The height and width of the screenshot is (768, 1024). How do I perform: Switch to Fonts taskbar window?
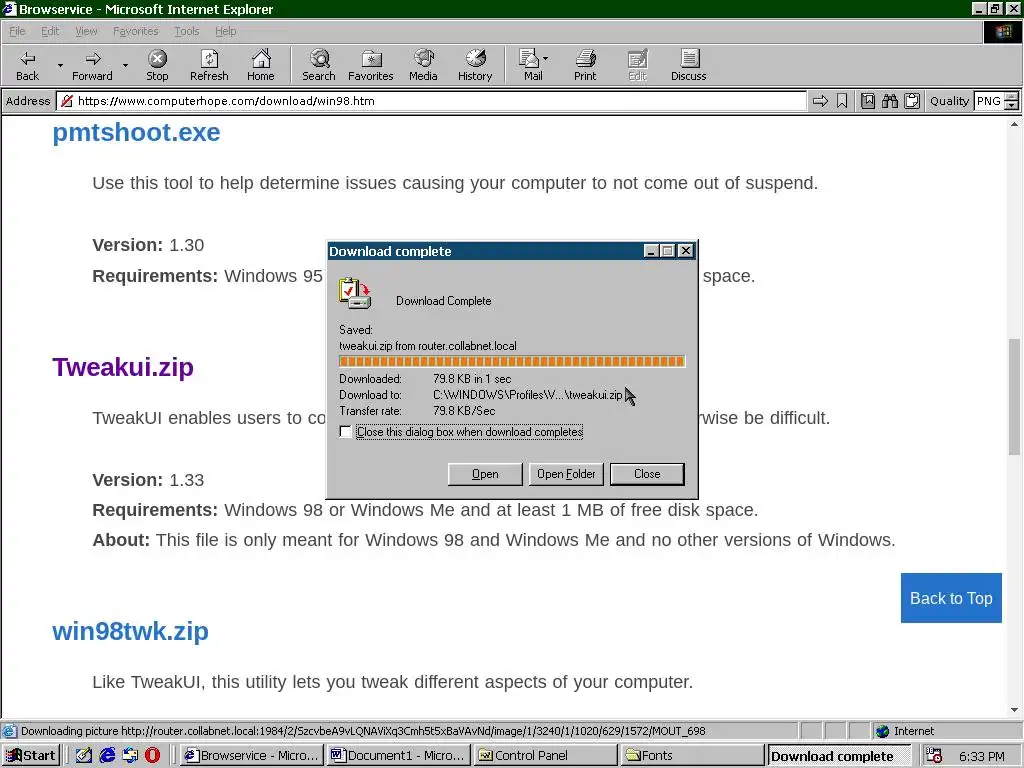tap(692, 756)
